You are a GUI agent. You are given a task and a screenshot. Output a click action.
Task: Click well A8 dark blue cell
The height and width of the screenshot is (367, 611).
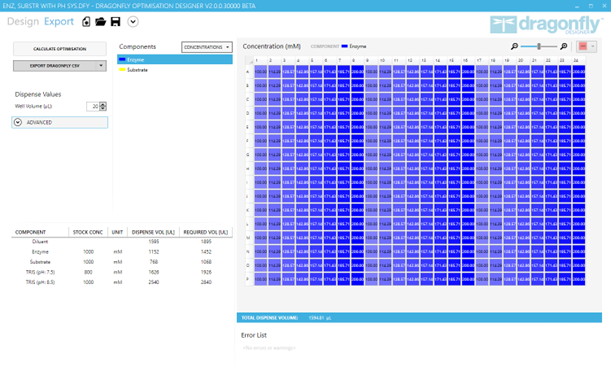(357, 72)
